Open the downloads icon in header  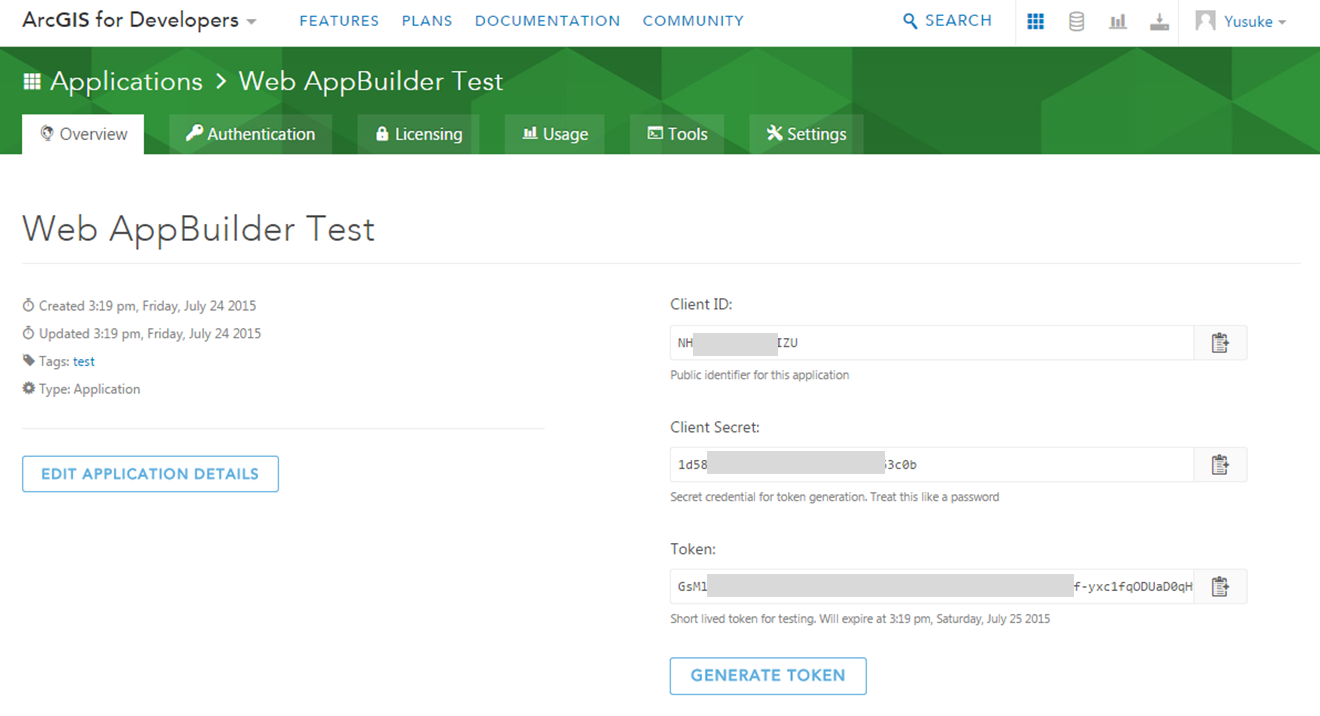point(1159,21)
